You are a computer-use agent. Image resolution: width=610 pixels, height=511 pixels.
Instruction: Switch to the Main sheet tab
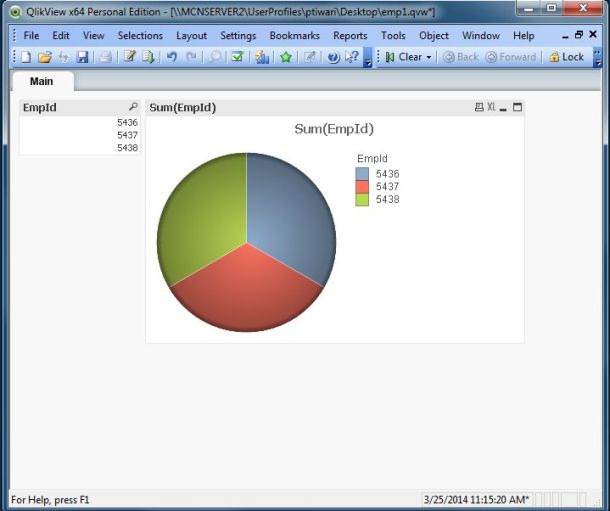pos(42,81)
